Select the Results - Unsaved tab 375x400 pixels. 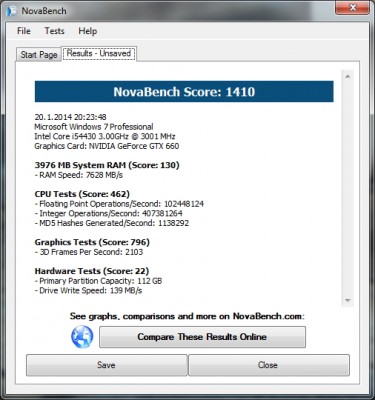point(99,54)
